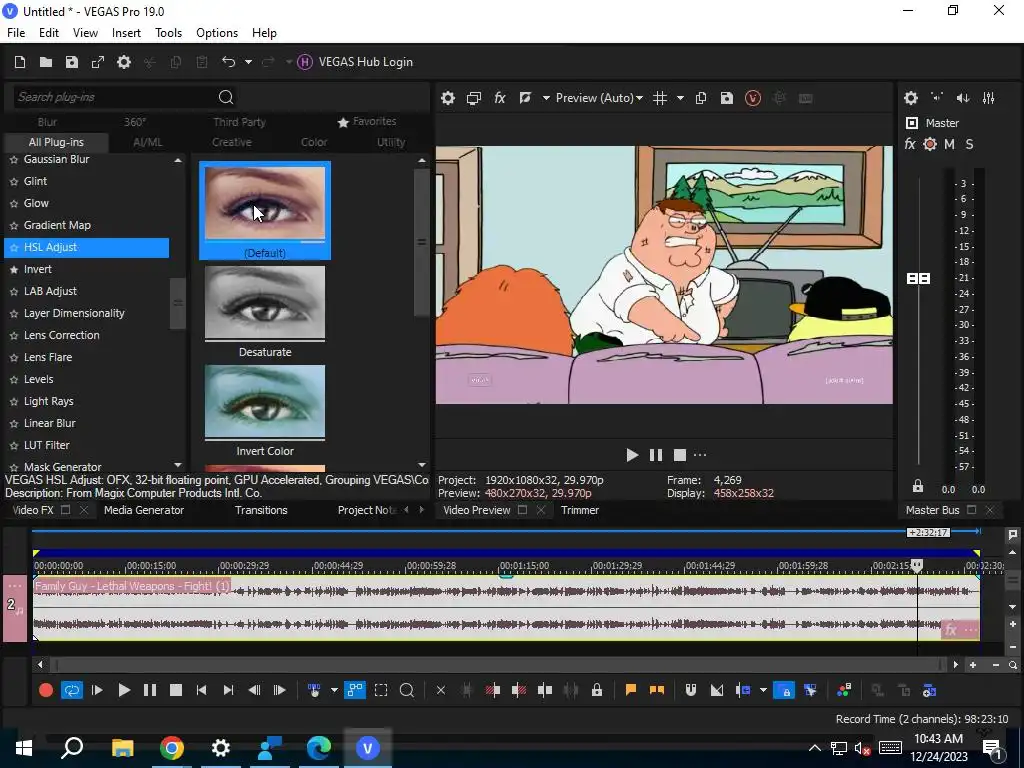
Task: Toggle Loop Playback in transport bar
Action: [x=72, y=691]
